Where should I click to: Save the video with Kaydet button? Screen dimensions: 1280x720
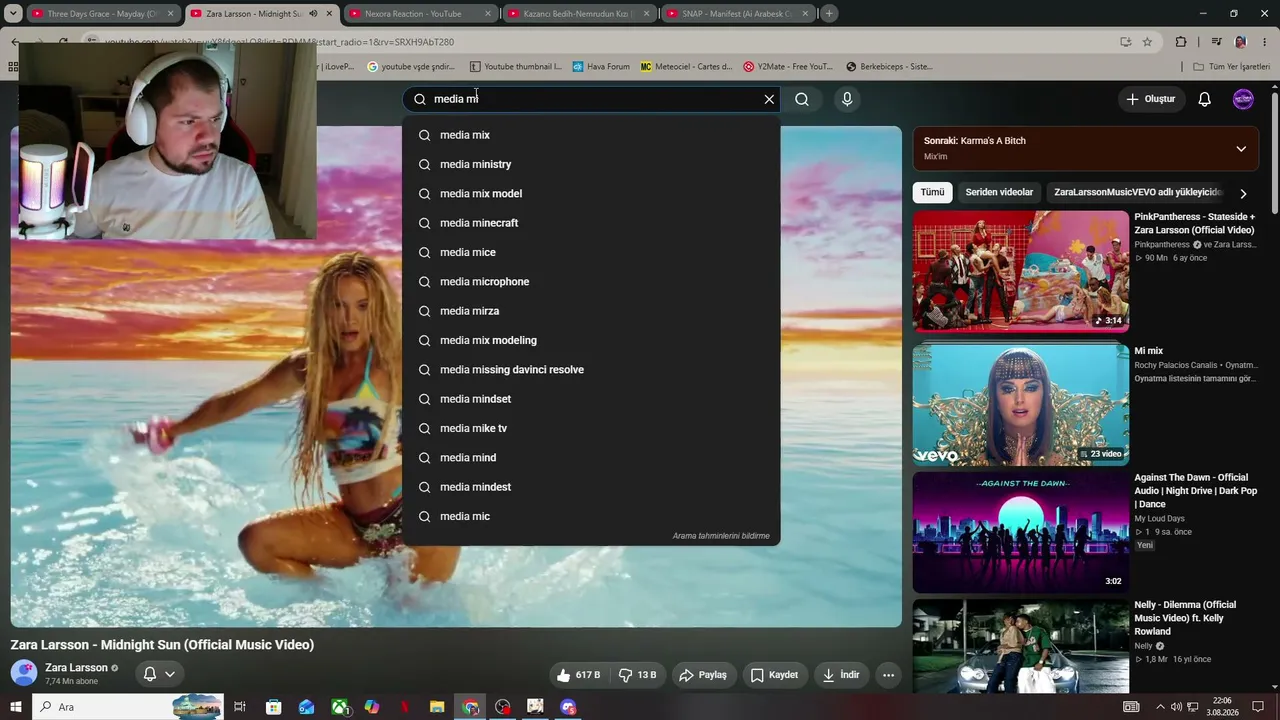pyautogui.click(x=774, y=675)
